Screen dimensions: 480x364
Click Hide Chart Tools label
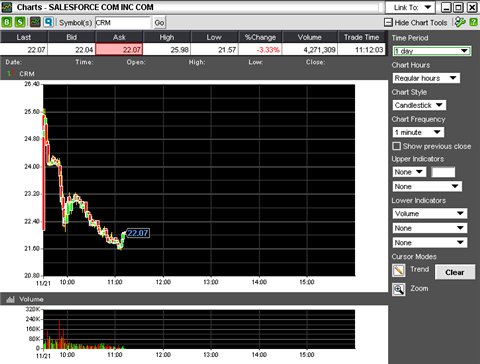pos(421,23)
